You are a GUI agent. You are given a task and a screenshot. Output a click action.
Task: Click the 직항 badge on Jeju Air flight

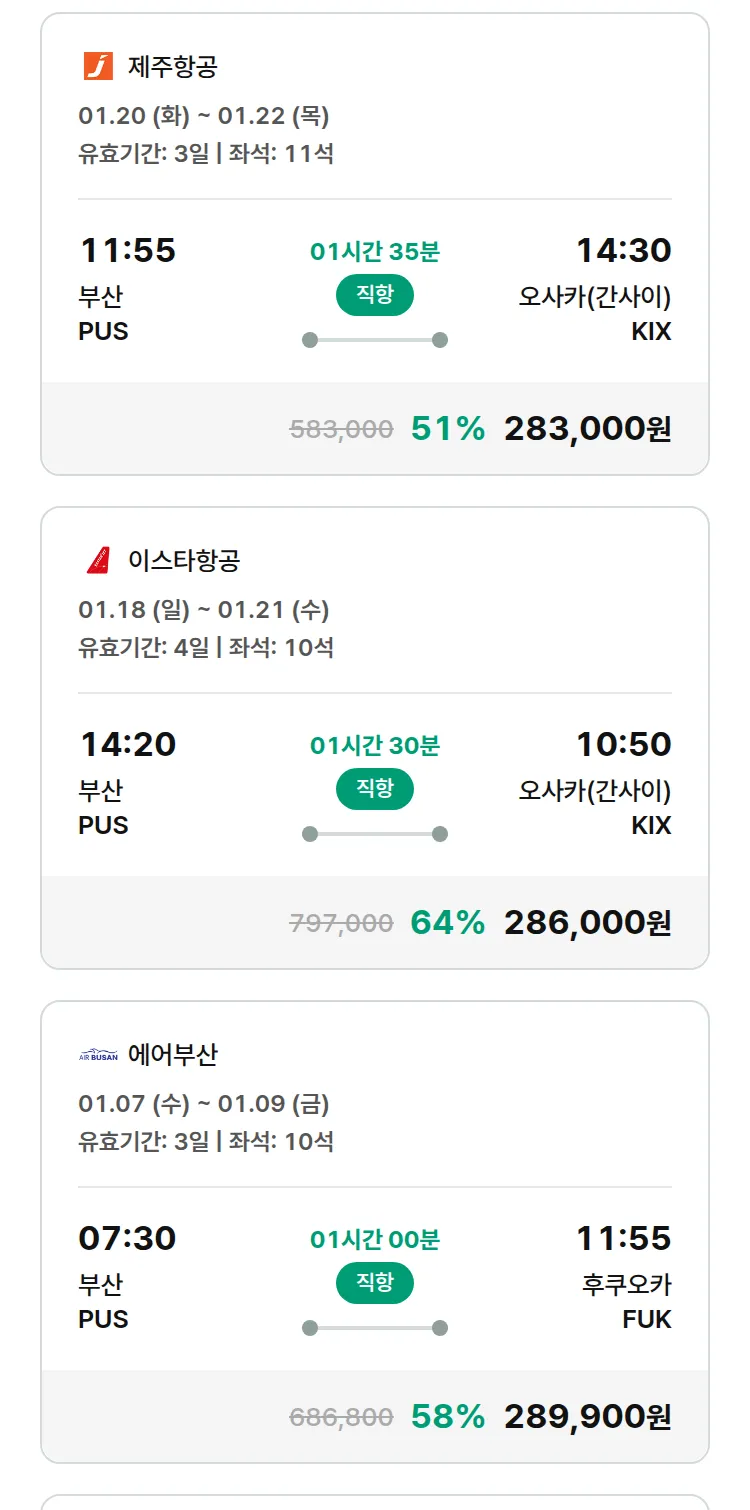click(375, 295)
